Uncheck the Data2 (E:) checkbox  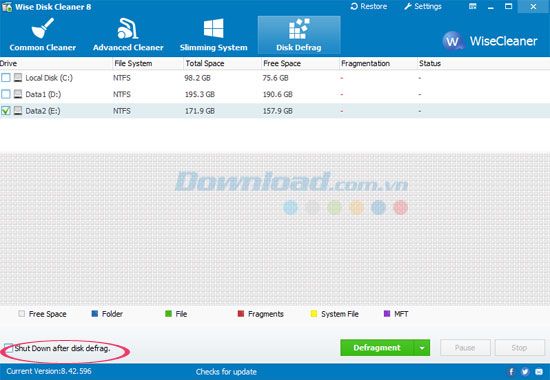click(x=6, y=111)
